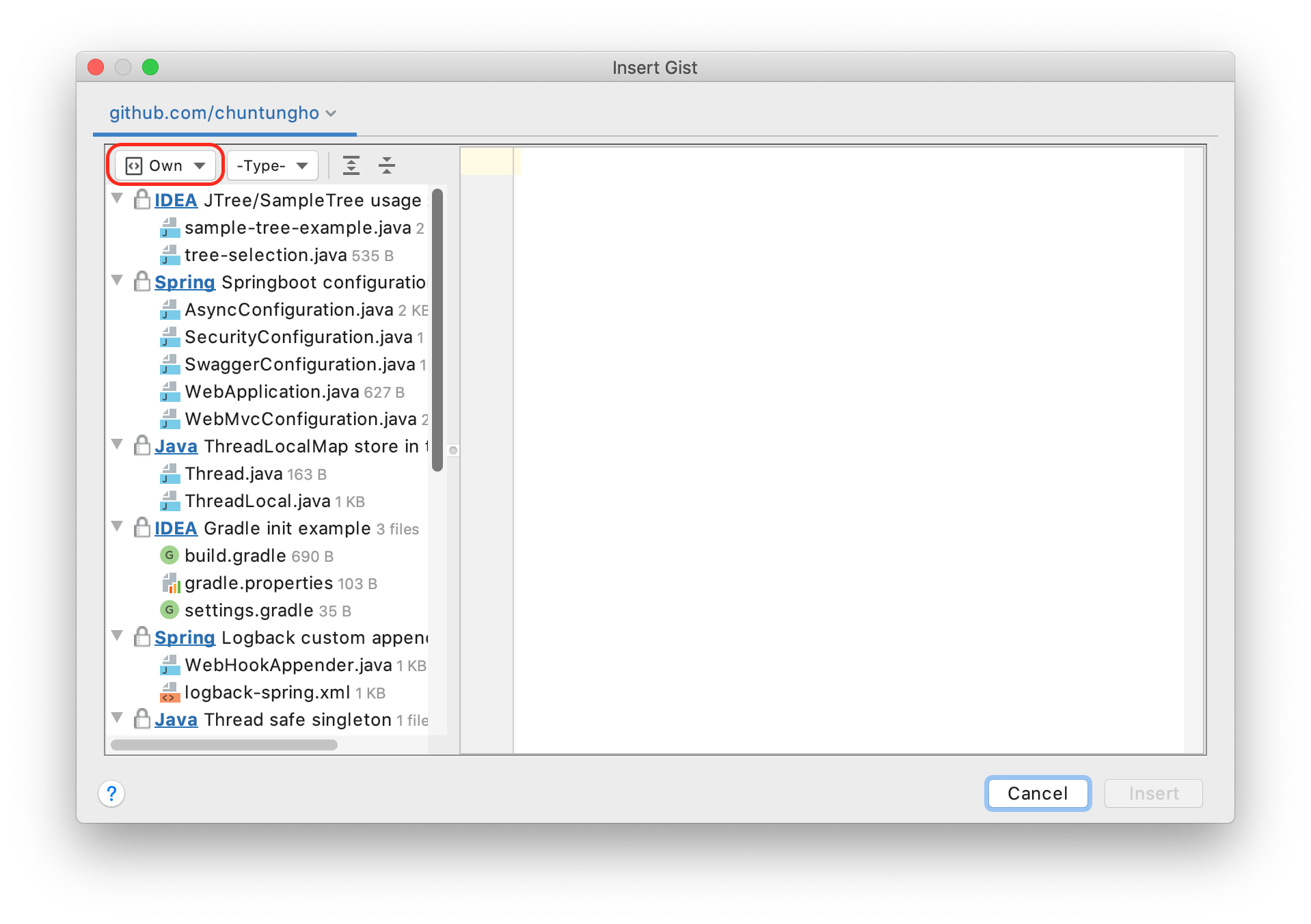Collapse the ThreadLocalMap gist node
Image resolution: width=1311 pixels, height=924 pixels.
118,445
